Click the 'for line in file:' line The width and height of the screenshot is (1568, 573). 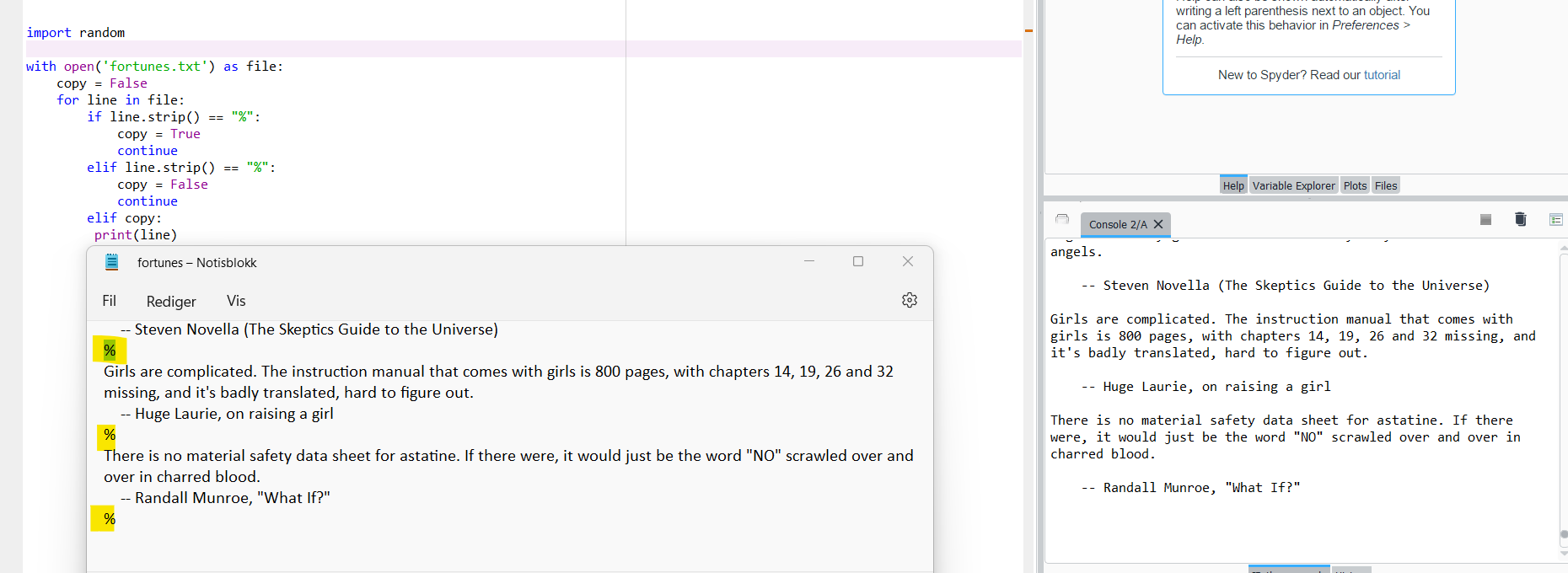(x=121, y=100)
